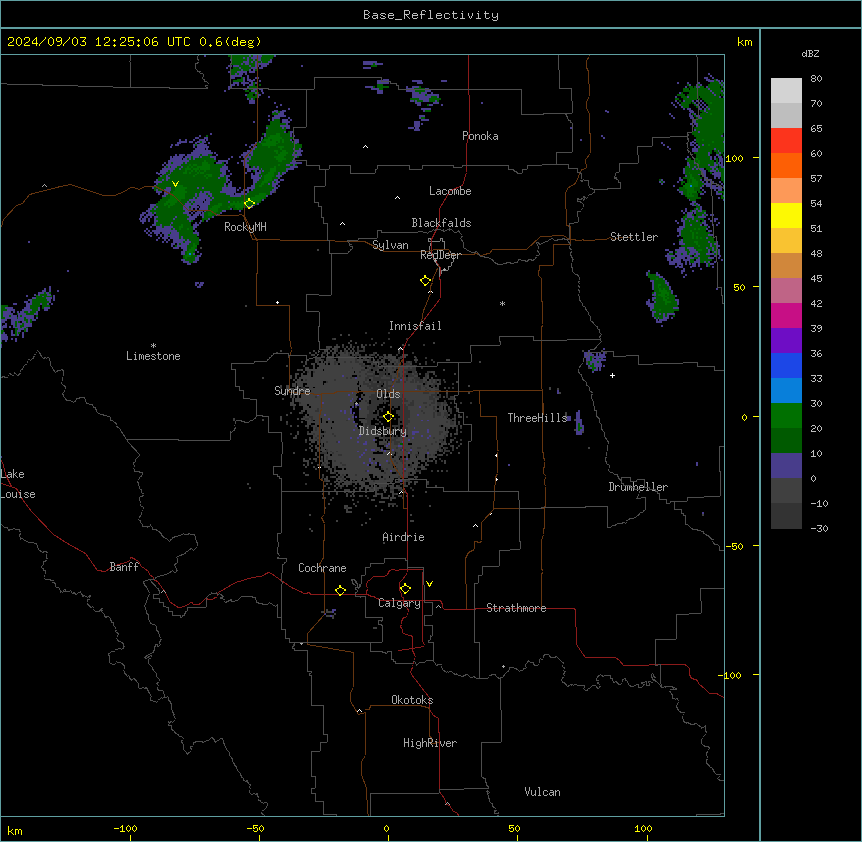Click the Ponoka city label

(x=480, y=136)
